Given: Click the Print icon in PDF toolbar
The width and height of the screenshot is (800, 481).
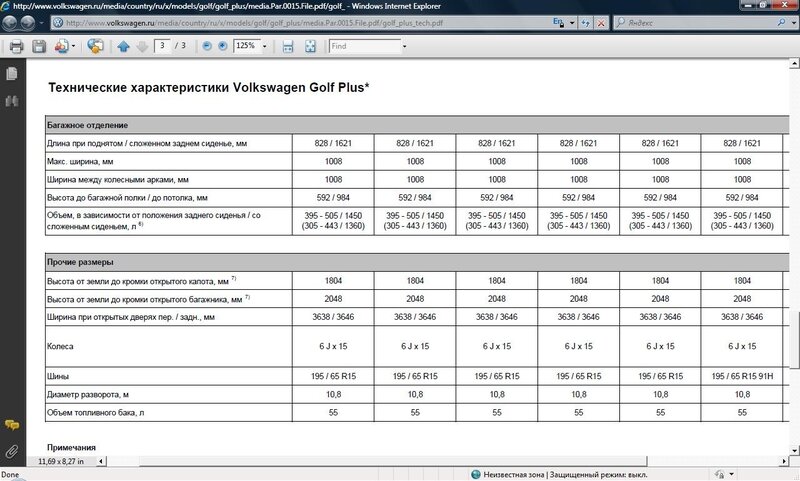Looking at the screenshot, I should pos(16,46).
